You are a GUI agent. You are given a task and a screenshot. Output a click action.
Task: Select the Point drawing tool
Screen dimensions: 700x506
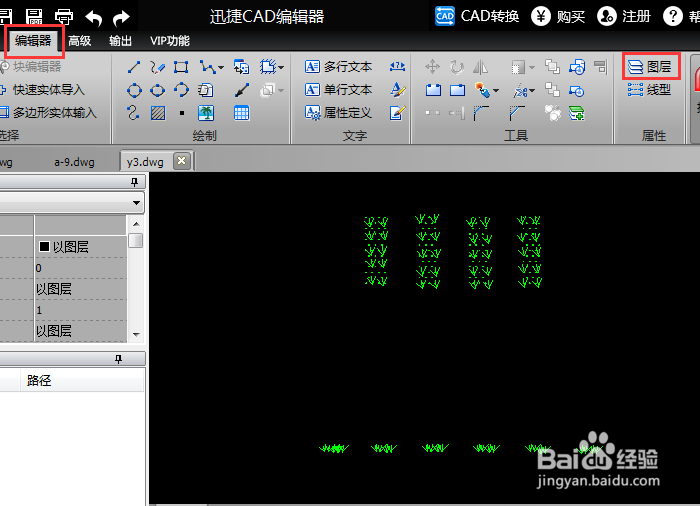pyautogui.click(x=182, y=113)
